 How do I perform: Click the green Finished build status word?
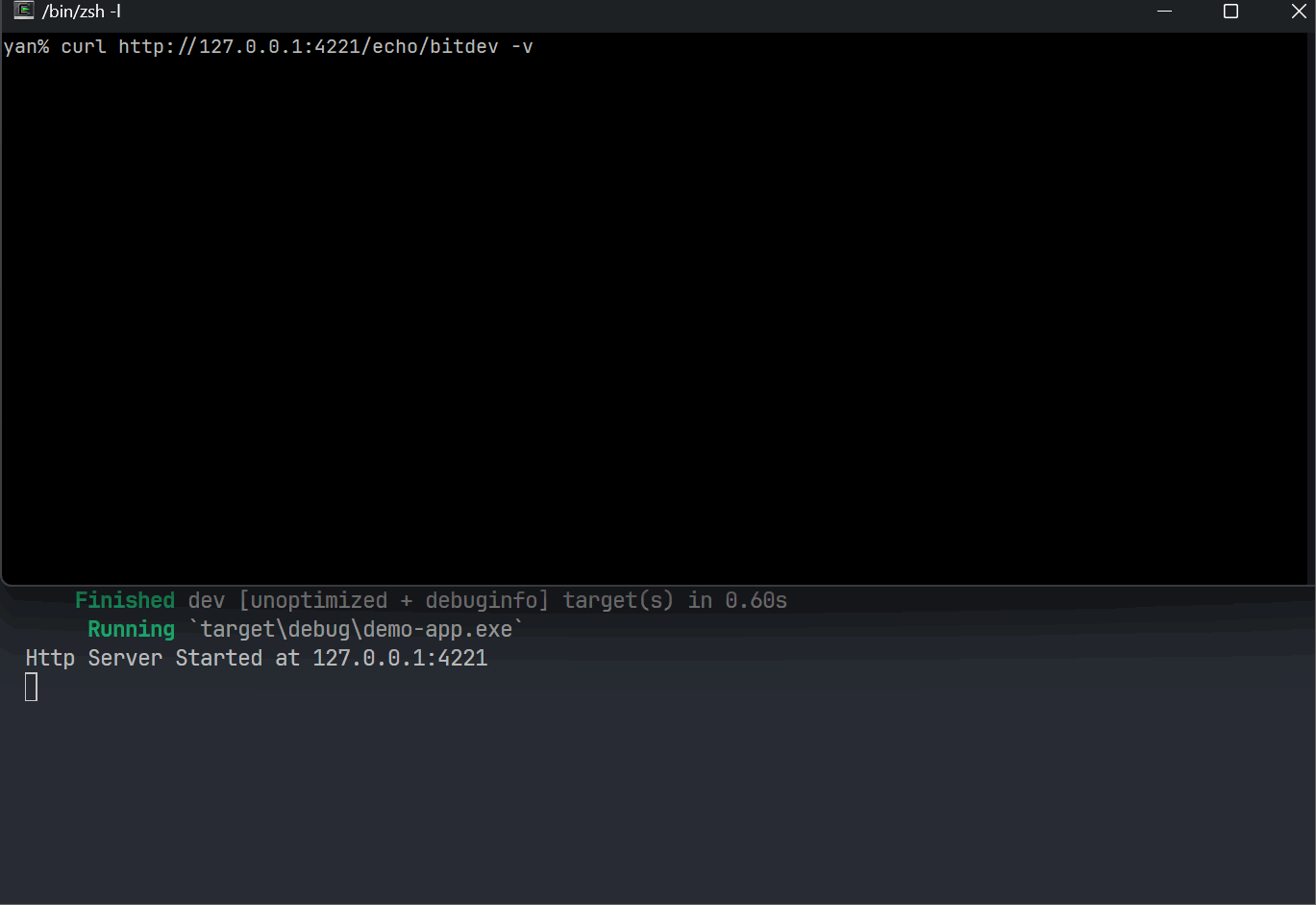pyautogui.click(x=125, y=600)
